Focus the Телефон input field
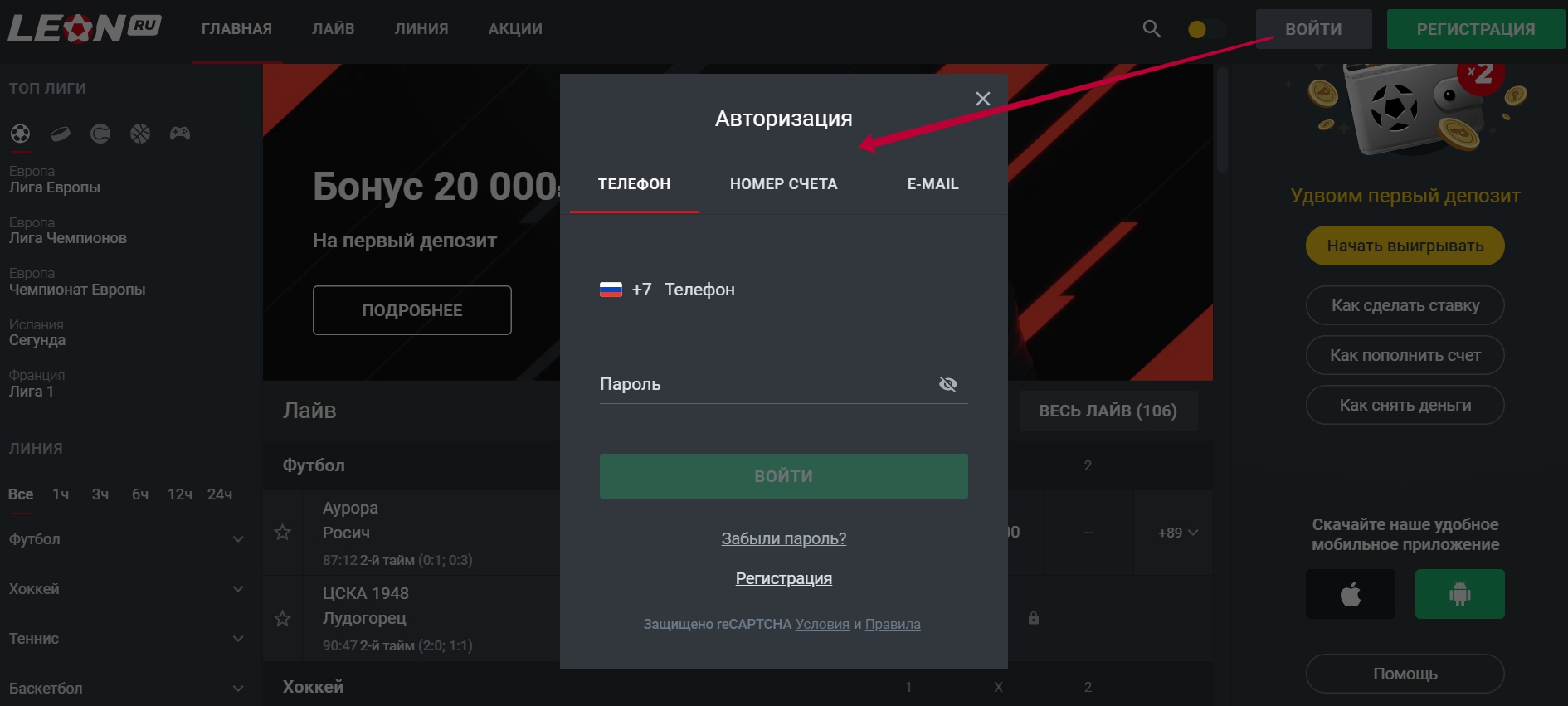 [x=815, y=290]
